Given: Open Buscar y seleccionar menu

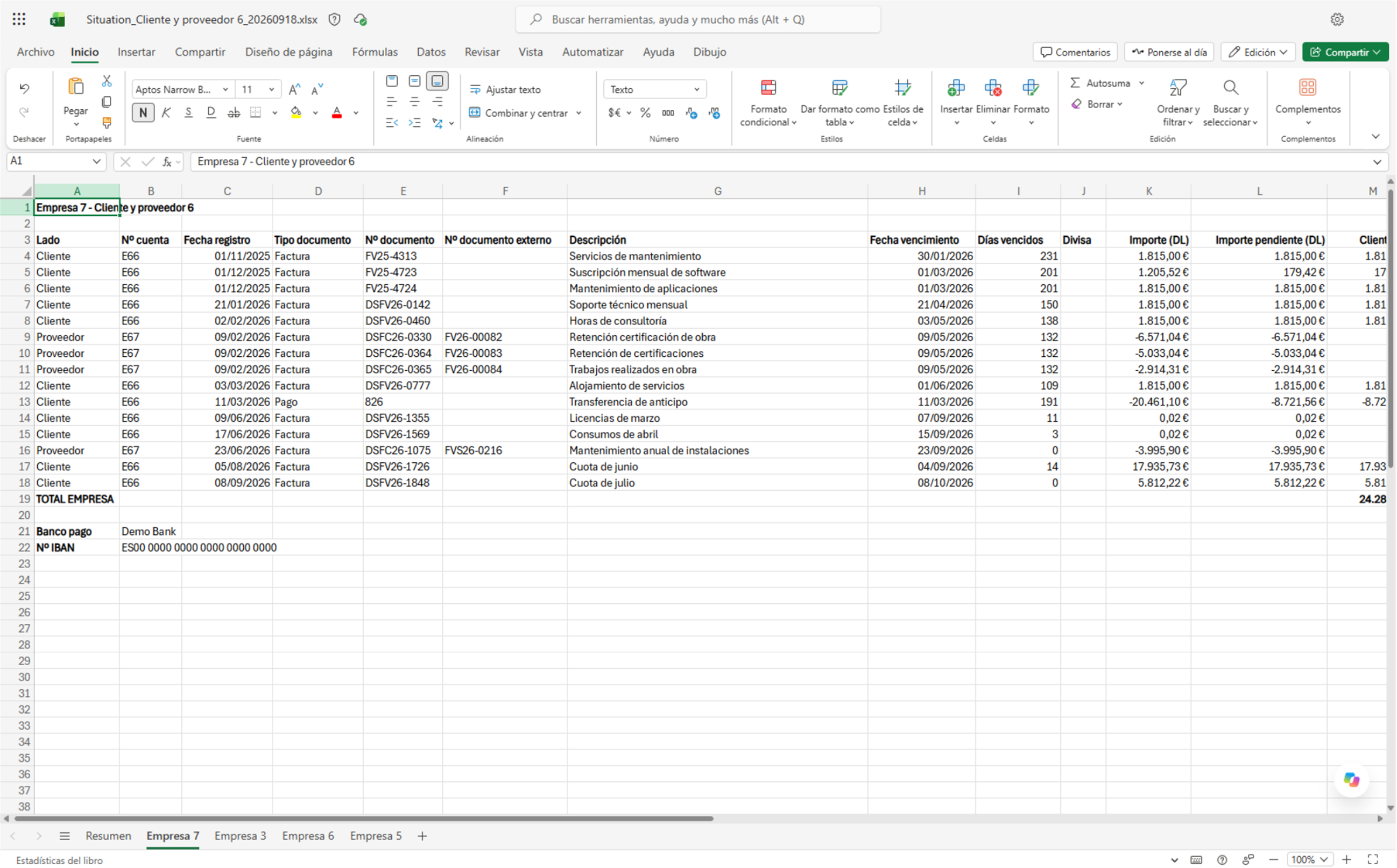Looking at the screenshot, I should [1231, 103].
